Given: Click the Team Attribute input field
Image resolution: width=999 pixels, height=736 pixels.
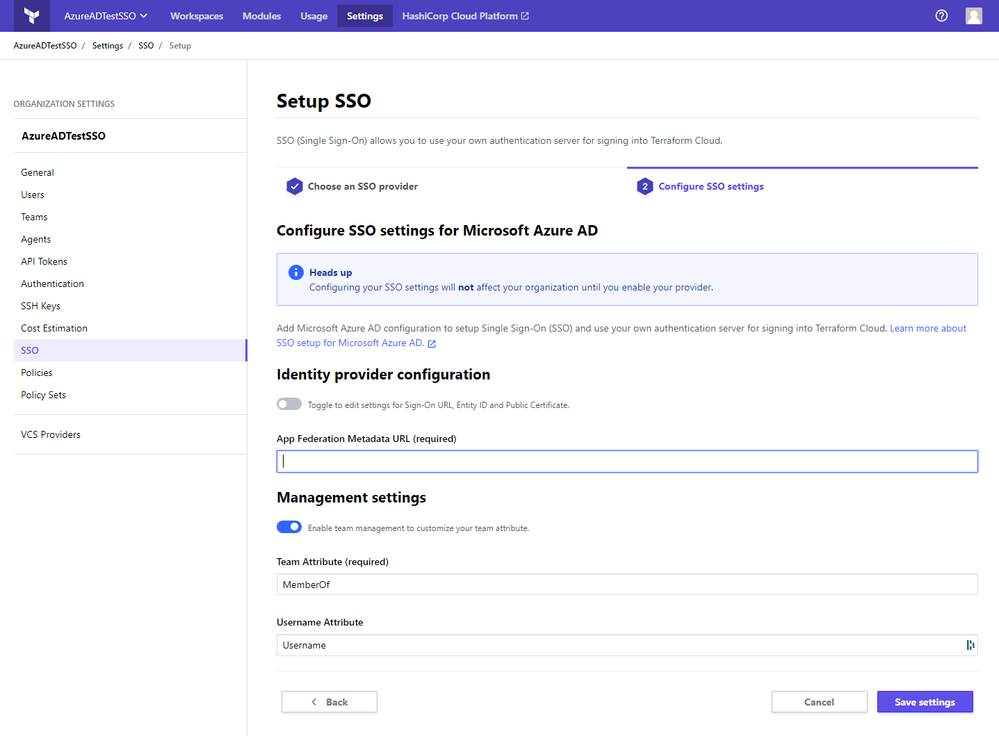Looking at the screenshot, I should pos(627,584).
